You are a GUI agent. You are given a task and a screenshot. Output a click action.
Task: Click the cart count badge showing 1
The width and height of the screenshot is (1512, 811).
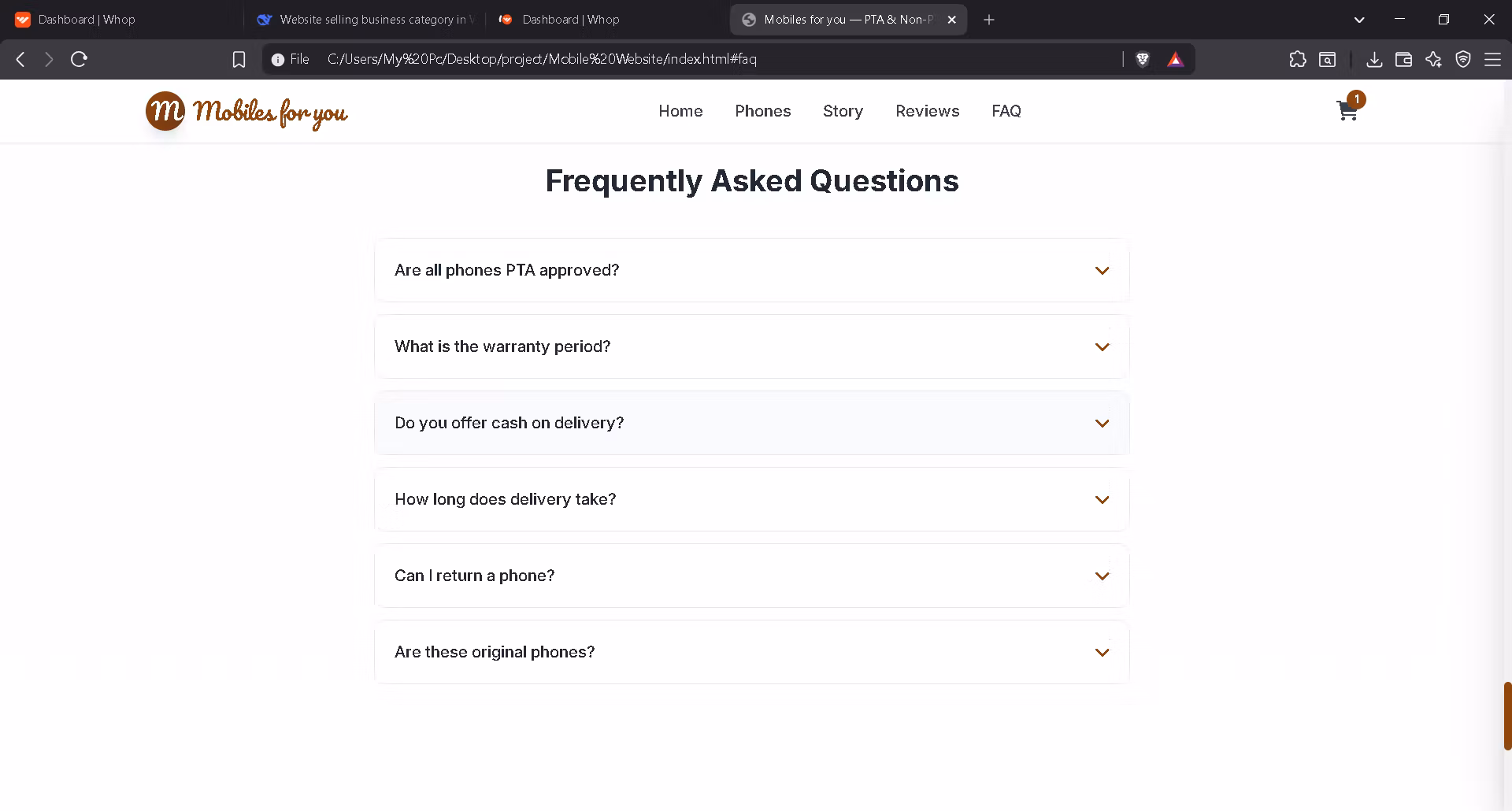tap(1356, 99)
